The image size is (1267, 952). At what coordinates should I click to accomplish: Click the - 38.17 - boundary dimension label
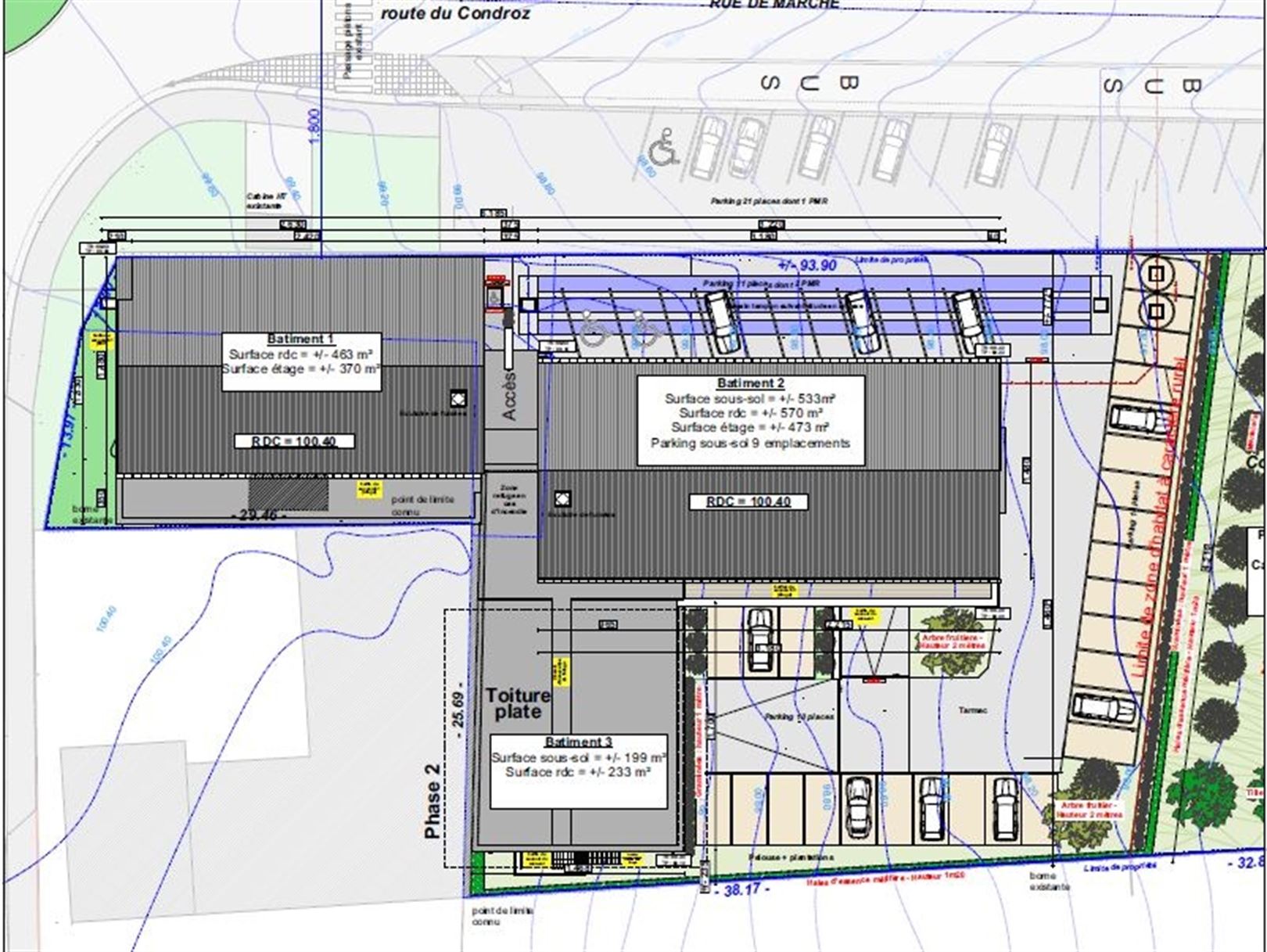coord(741,889)
